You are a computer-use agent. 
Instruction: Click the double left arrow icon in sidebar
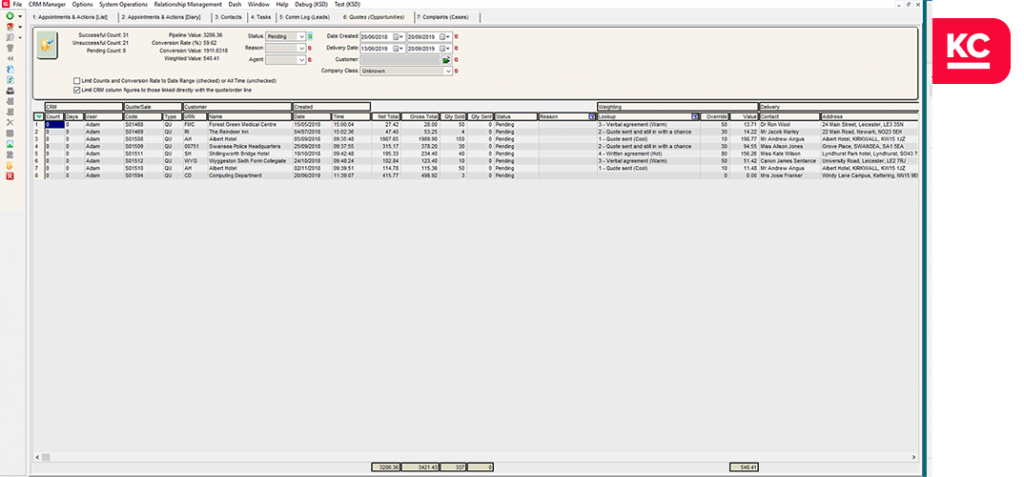coord(10,58)
